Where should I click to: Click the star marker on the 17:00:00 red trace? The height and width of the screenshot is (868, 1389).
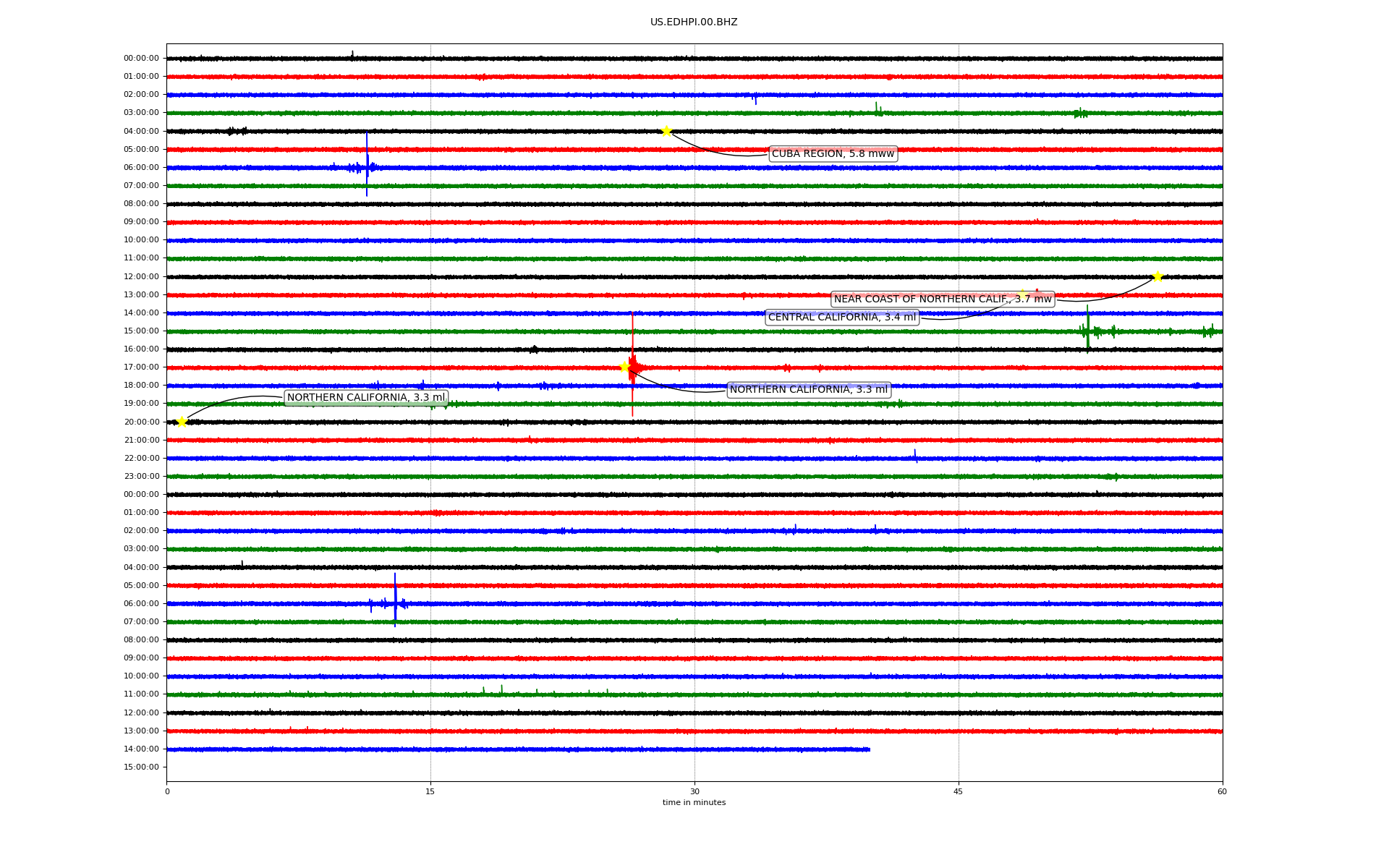click(x=624, y=367)
